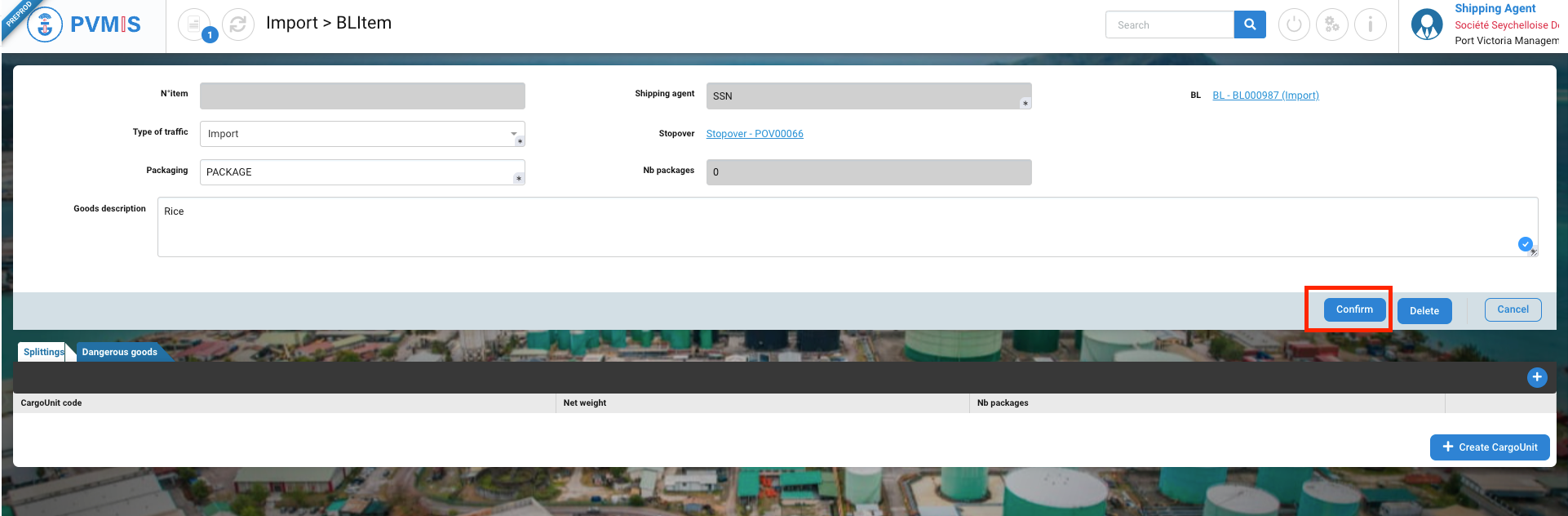This screenshot has height=516, width=1568.
Task: Open the Stopover - POV00066 link
Action: click(755, 134)
